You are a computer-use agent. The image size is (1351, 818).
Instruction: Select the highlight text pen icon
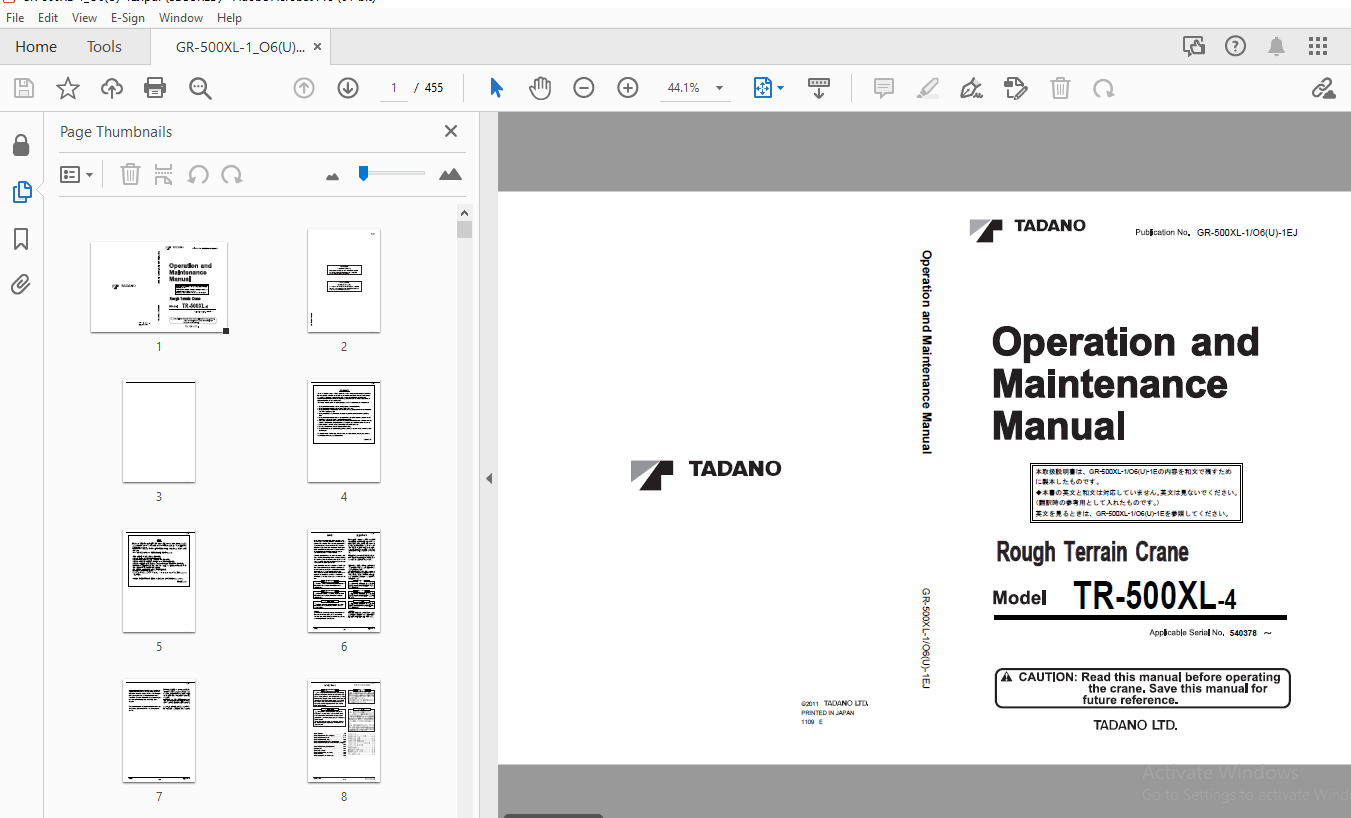coord(928,88)
